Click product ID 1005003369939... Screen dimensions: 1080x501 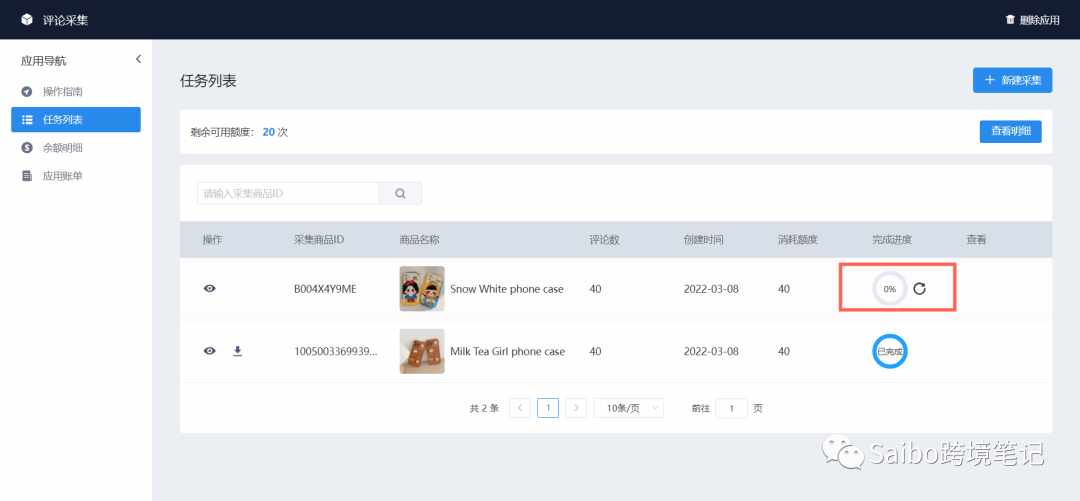coord(335,351)
